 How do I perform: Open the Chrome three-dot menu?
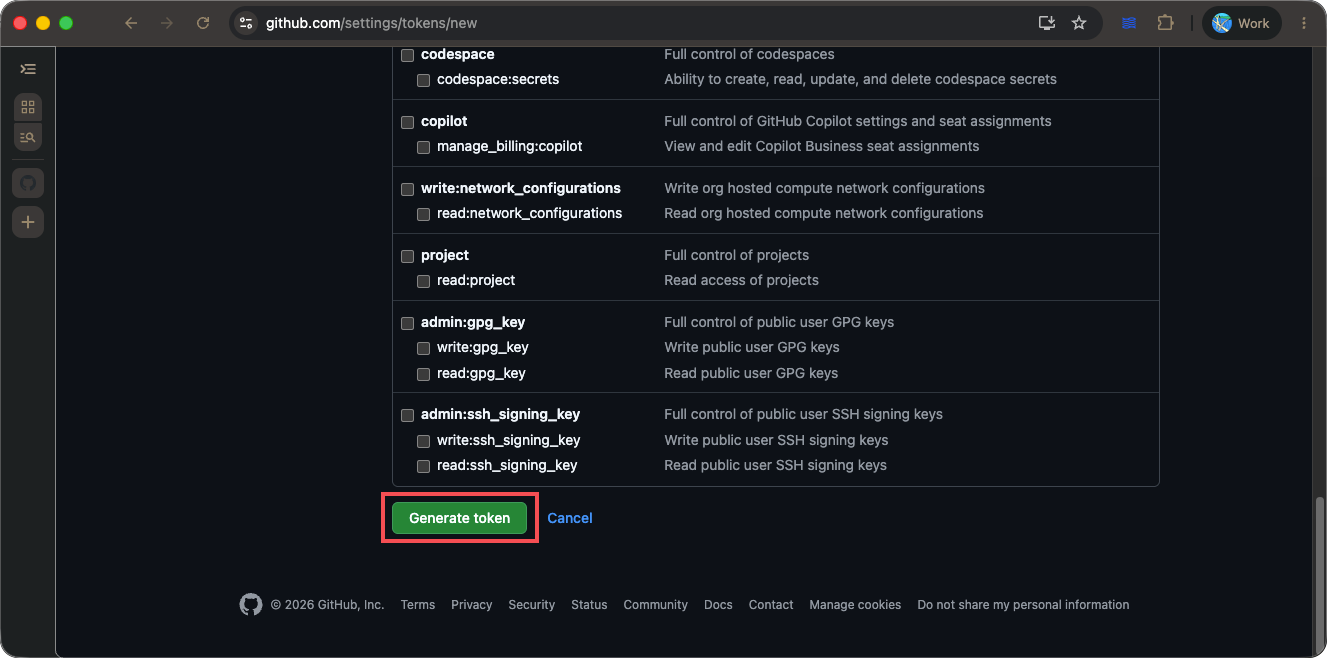[x=1304, y=23]
